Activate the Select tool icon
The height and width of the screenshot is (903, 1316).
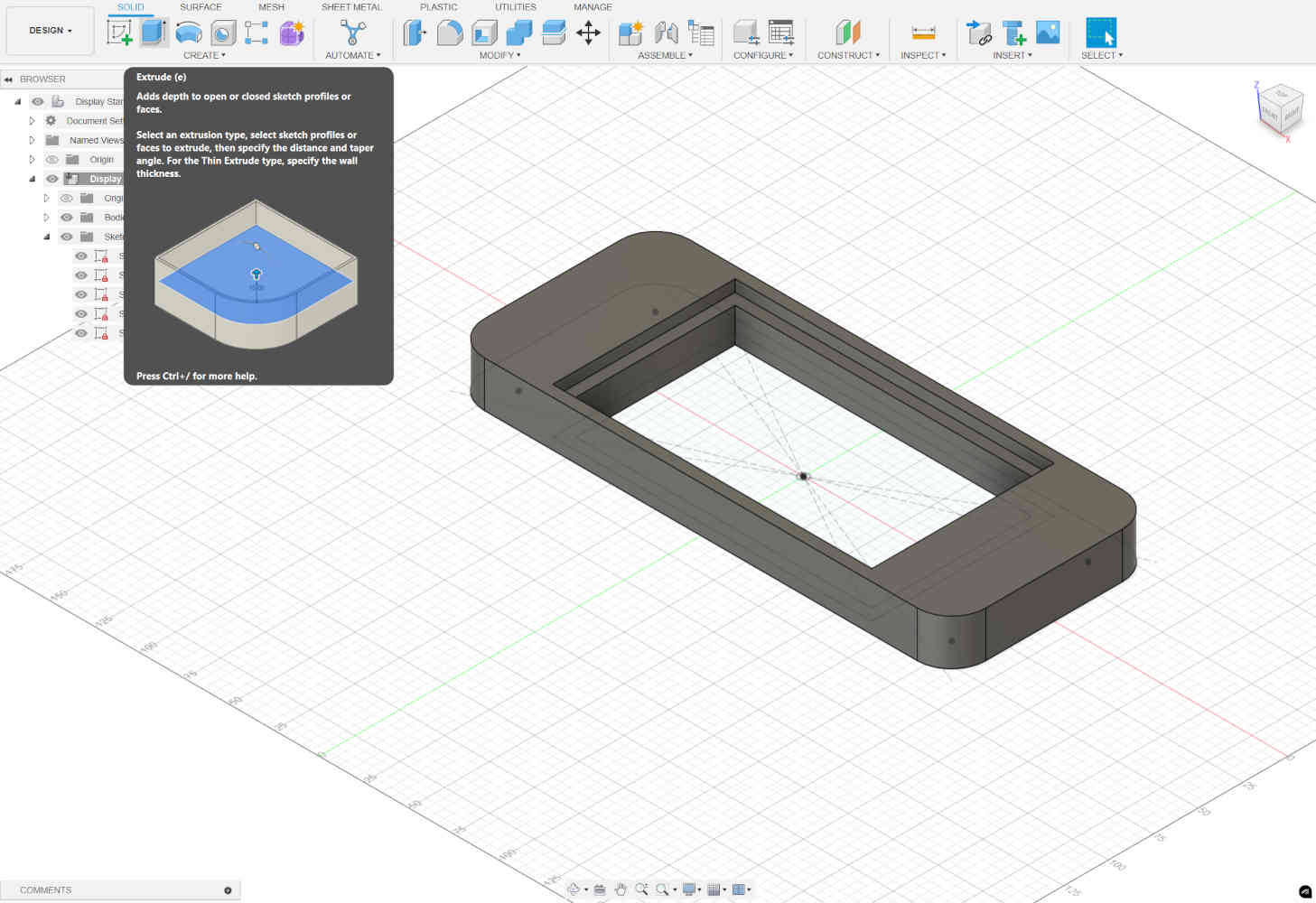click(1101, 33)
